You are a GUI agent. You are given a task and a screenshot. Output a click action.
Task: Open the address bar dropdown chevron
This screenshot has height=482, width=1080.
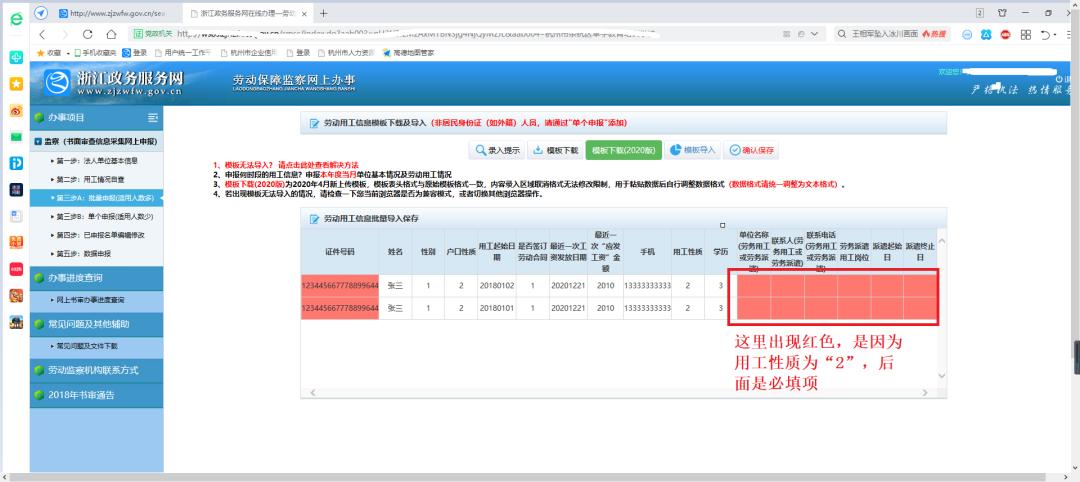(x=816, y=34)
